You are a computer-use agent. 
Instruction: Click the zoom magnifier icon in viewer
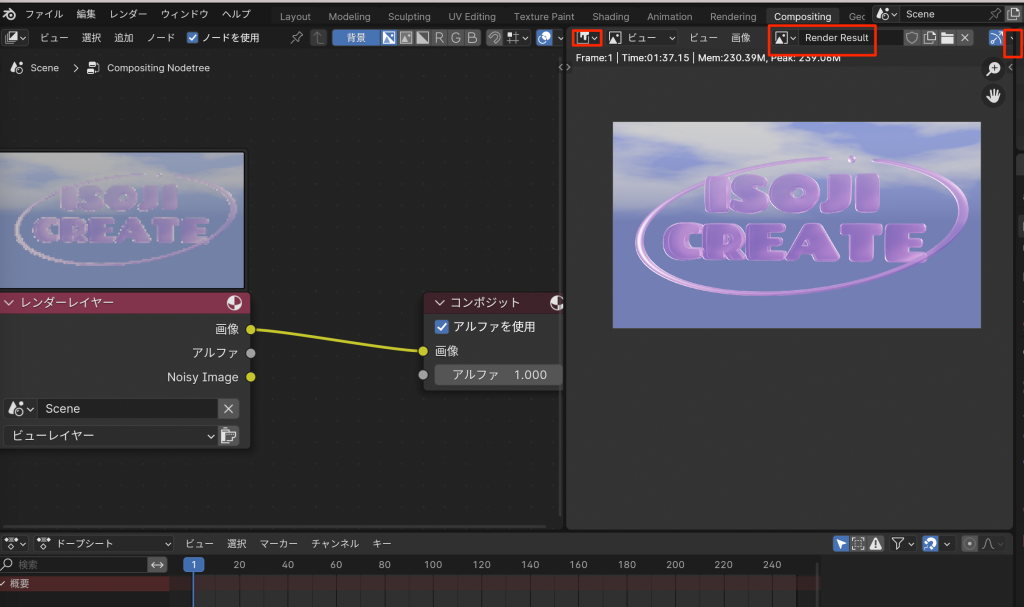(x=994, y=69)
